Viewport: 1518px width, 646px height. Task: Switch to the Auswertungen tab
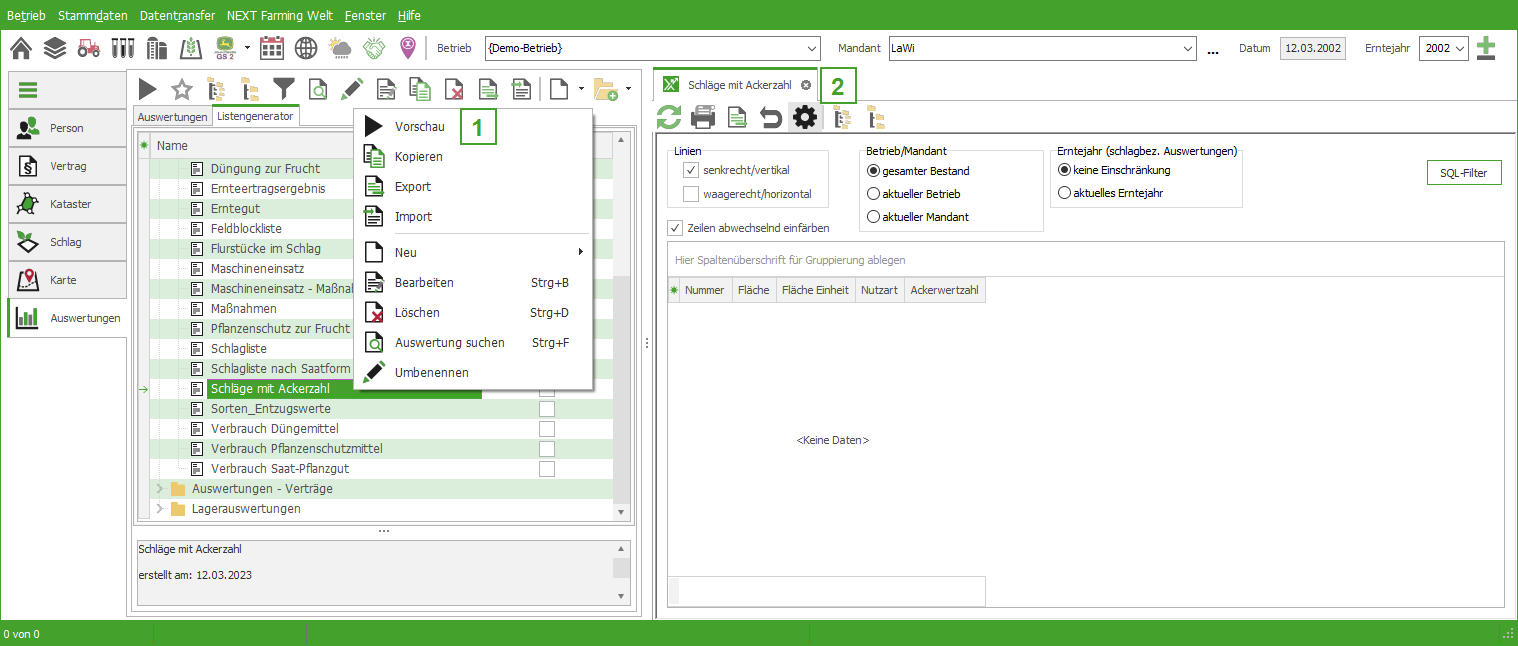(173, 117)
